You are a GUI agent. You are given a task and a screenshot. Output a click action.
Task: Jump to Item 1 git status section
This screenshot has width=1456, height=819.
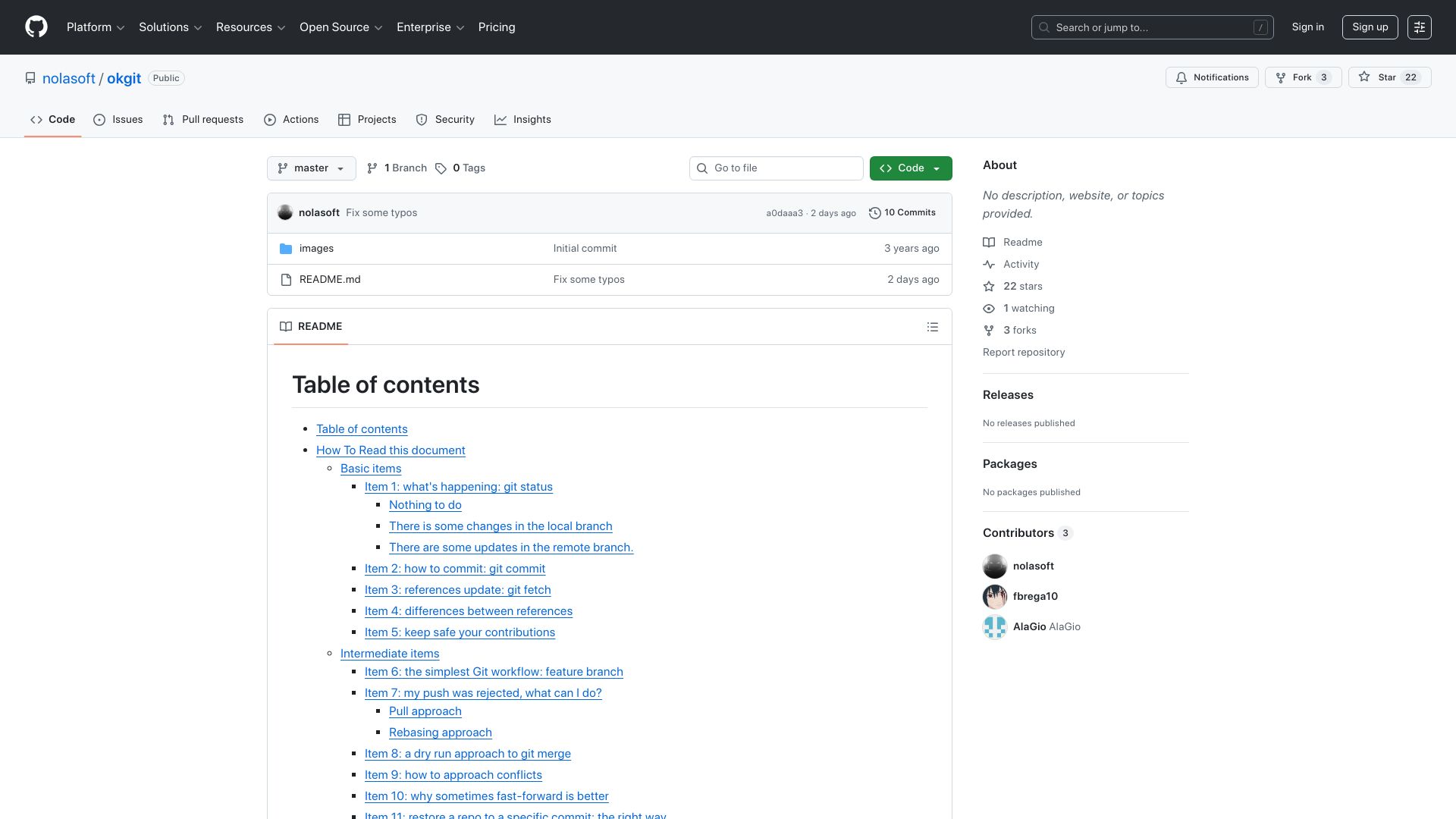(459, 487)
